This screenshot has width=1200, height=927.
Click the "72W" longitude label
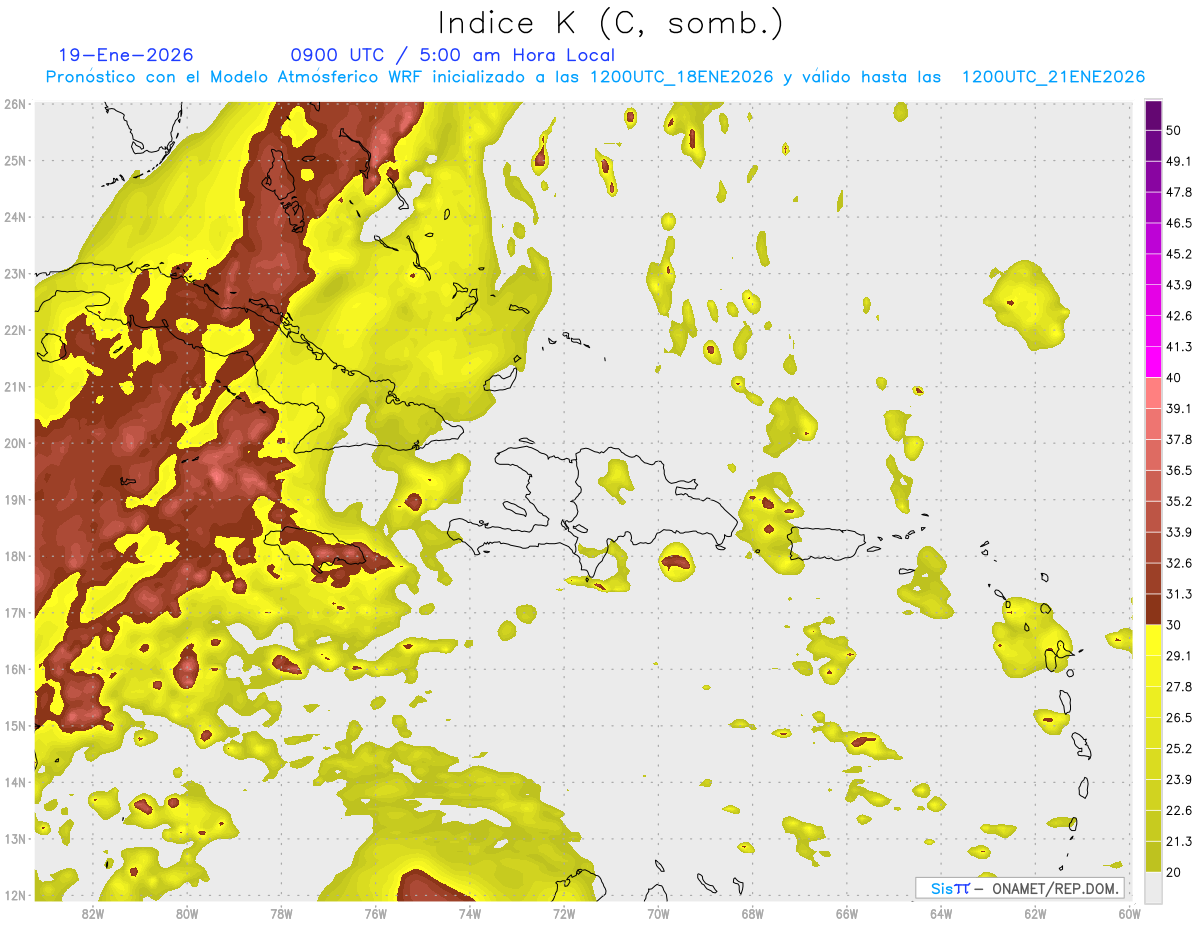click(x=564, y=913)
